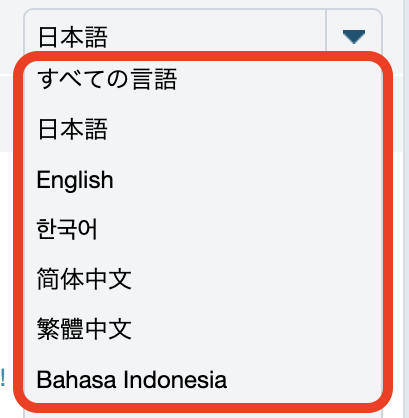This screenshot has height=418, width=409.
Task: Toggle dropdown with the down-arrow button
Action: pyautogui.click(x=354, y=37)
